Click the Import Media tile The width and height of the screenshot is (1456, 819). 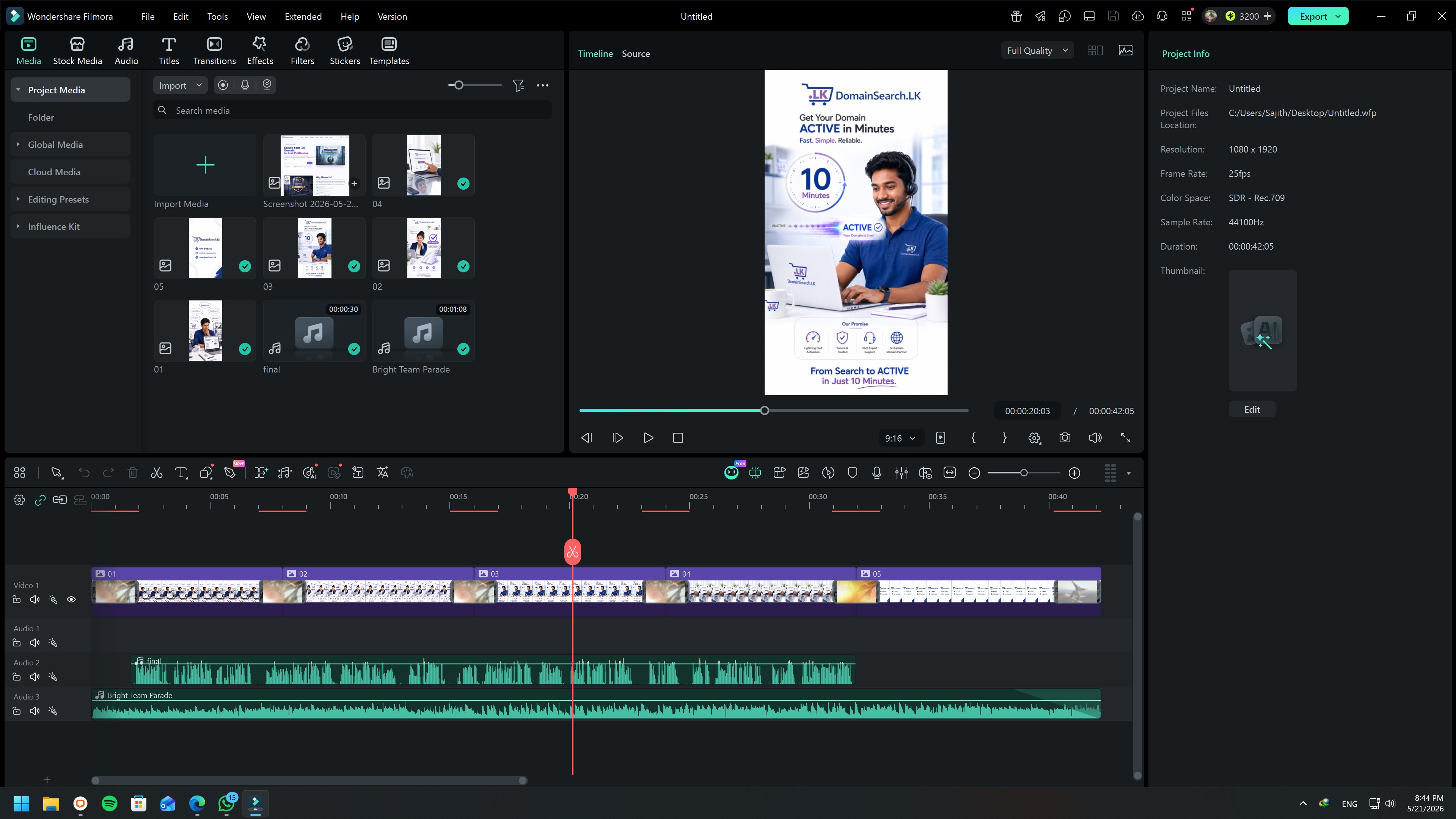pos(204,165)
